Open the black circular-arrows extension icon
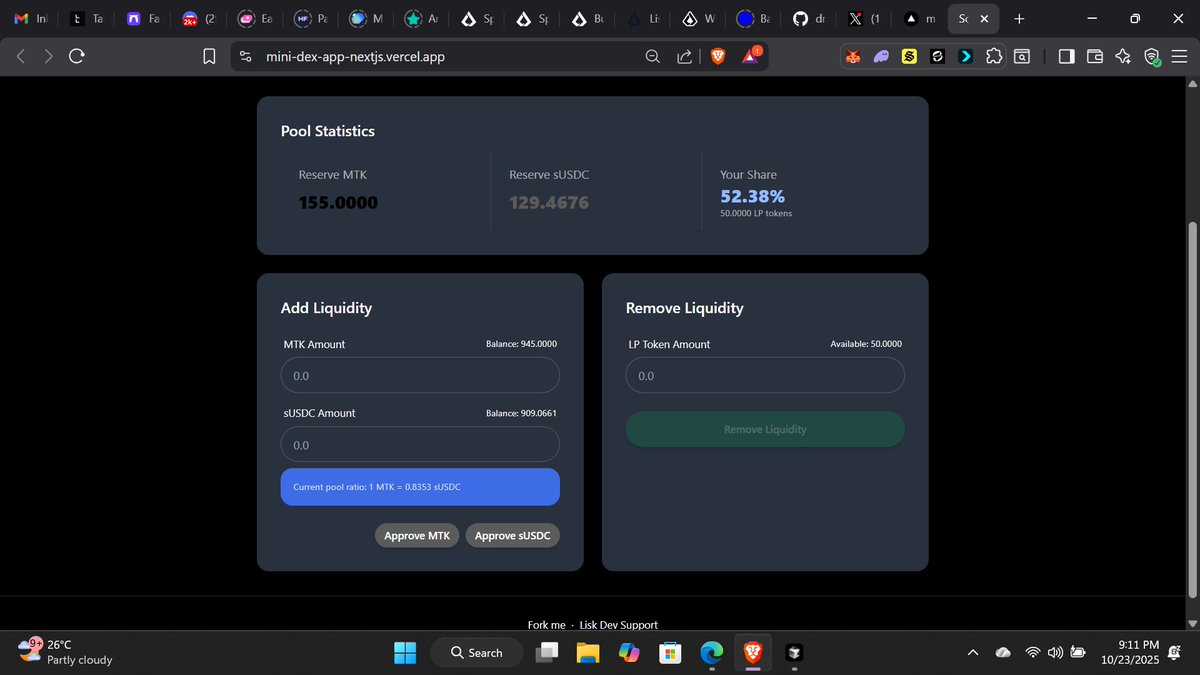The width and height of the screenshot is (1200, 675). pyautogui.click(x=937, y=57)
